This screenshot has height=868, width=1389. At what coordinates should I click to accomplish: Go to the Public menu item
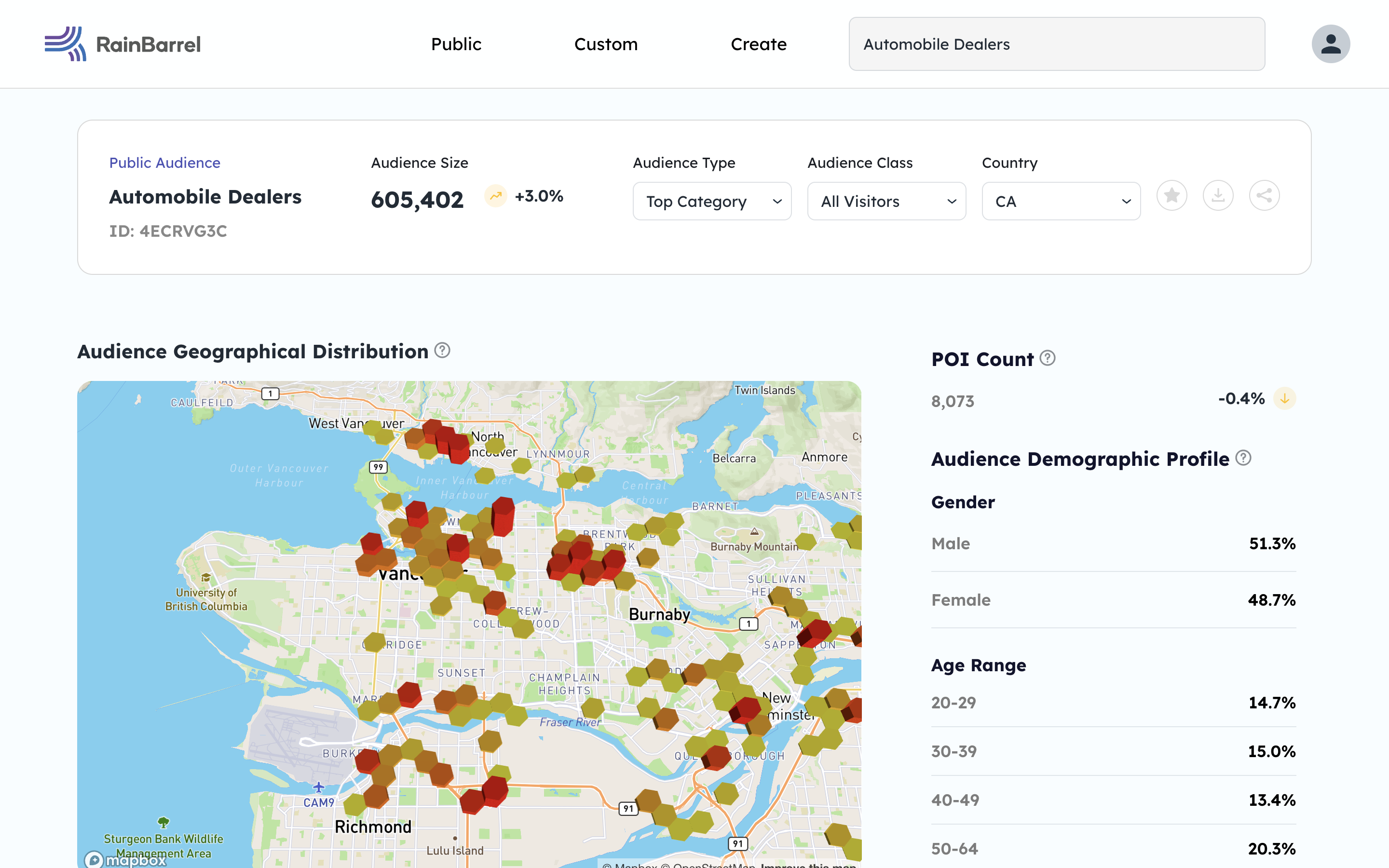[456, 44]
